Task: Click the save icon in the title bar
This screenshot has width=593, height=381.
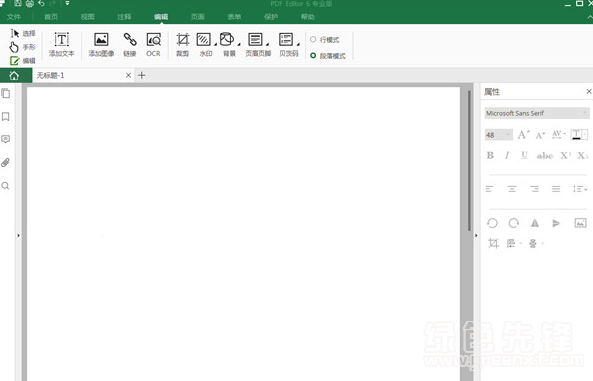Action: (18, 3)
